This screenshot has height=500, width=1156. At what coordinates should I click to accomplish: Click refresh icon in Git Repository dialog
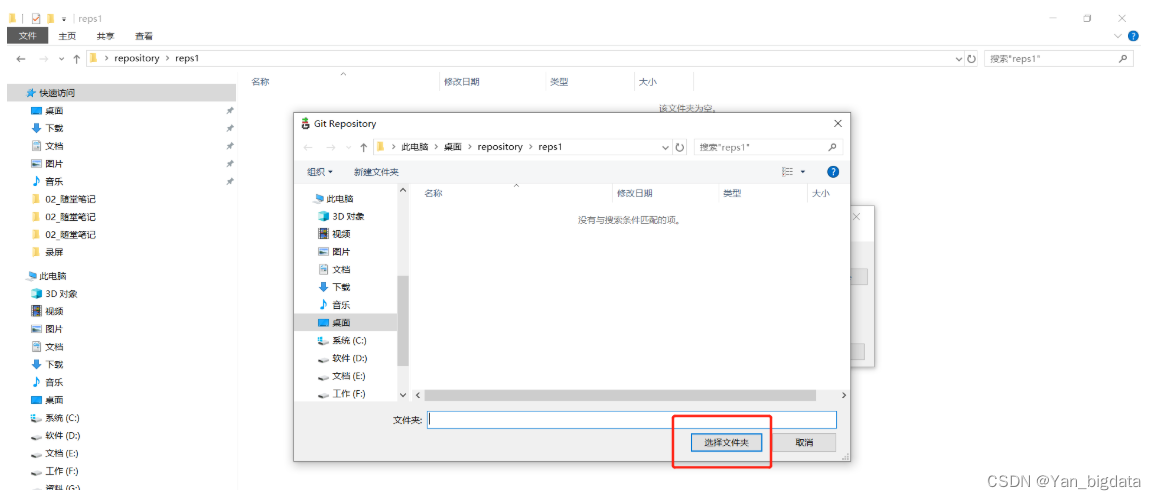[680, 147]
